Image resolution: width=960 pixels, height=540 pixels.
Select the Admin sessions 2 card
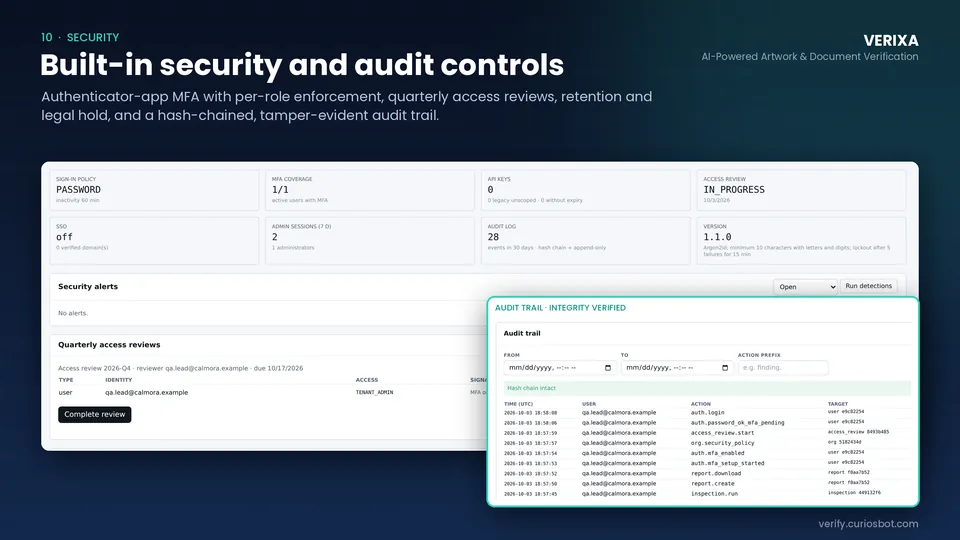(370, 241)
